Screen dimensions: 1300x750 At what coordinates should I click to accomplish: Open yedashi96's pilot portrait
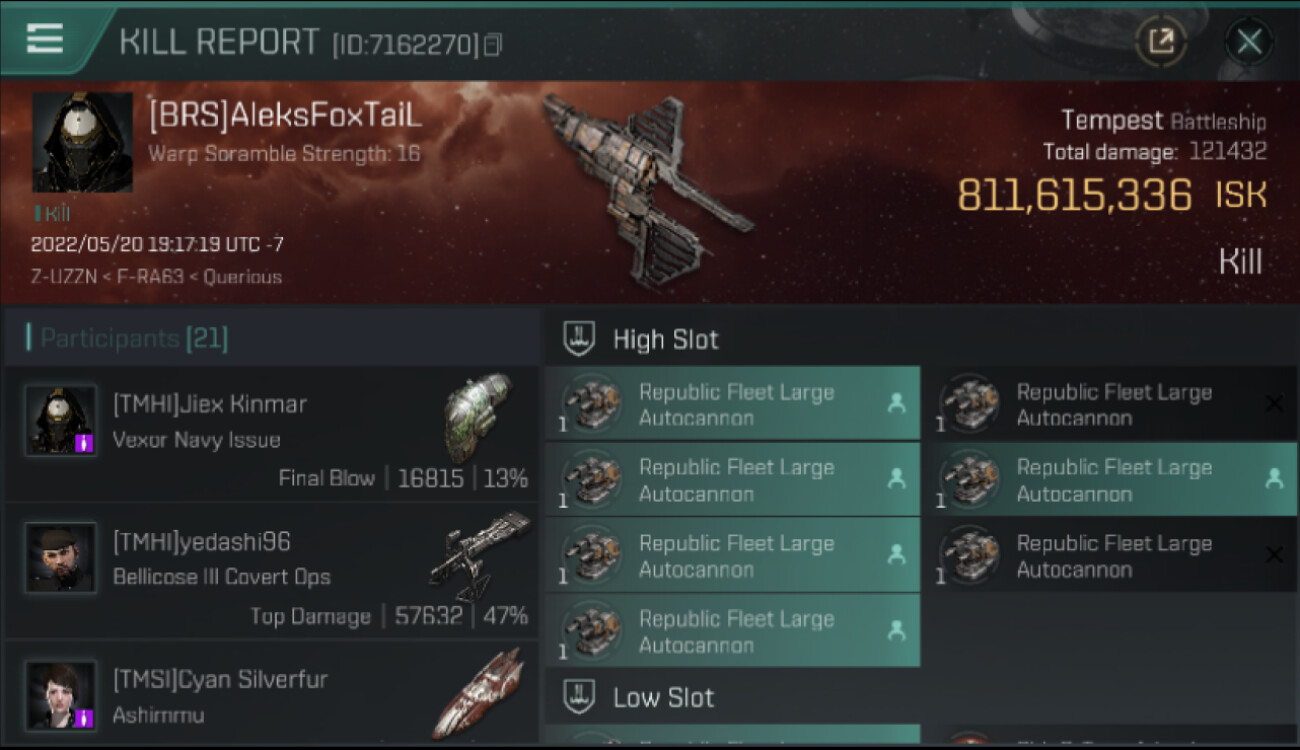point(61,557)
